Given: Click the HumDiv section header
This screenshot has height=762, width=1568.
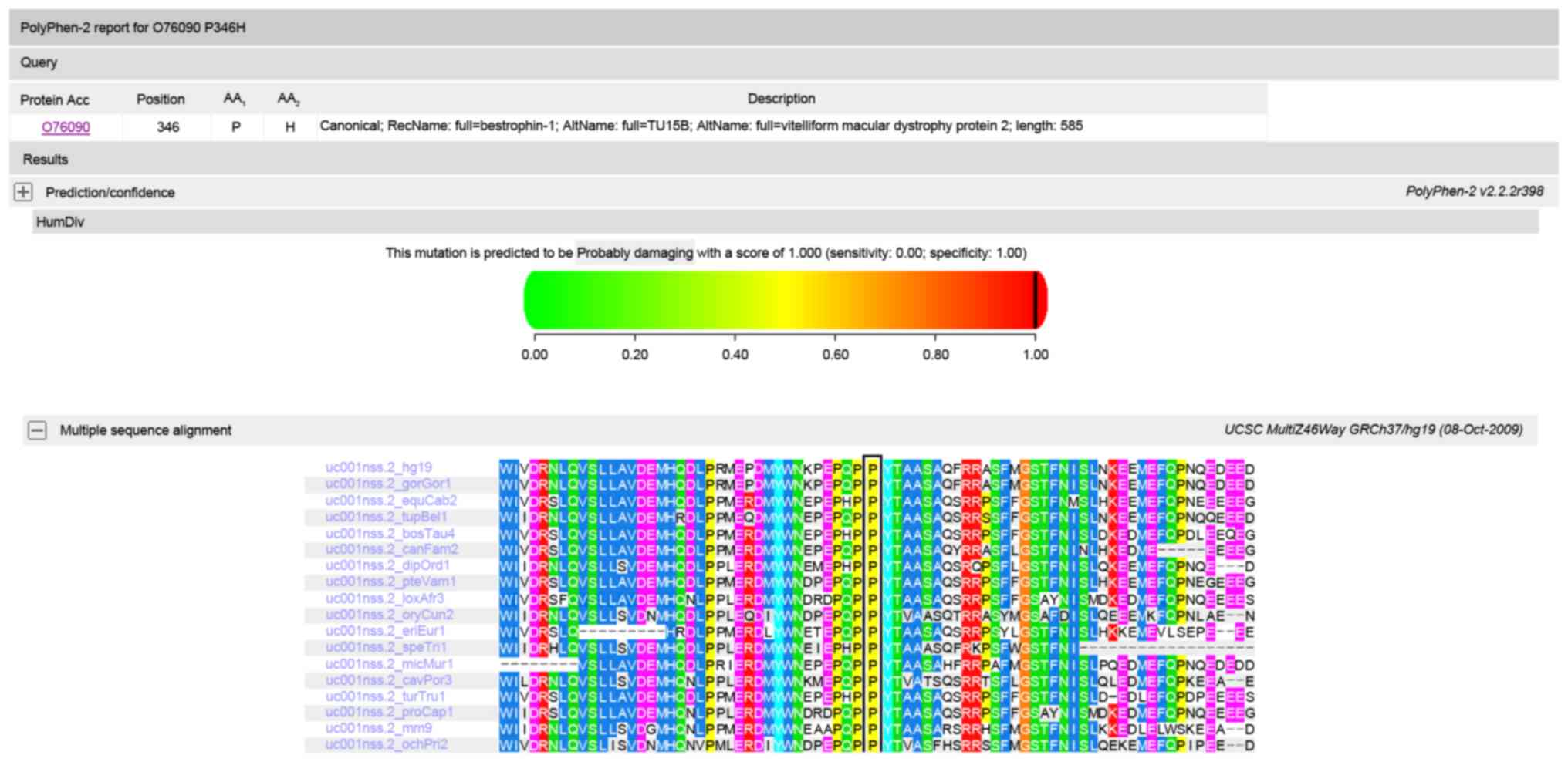Looking at the screenshot, I should (x=60, y=222).
